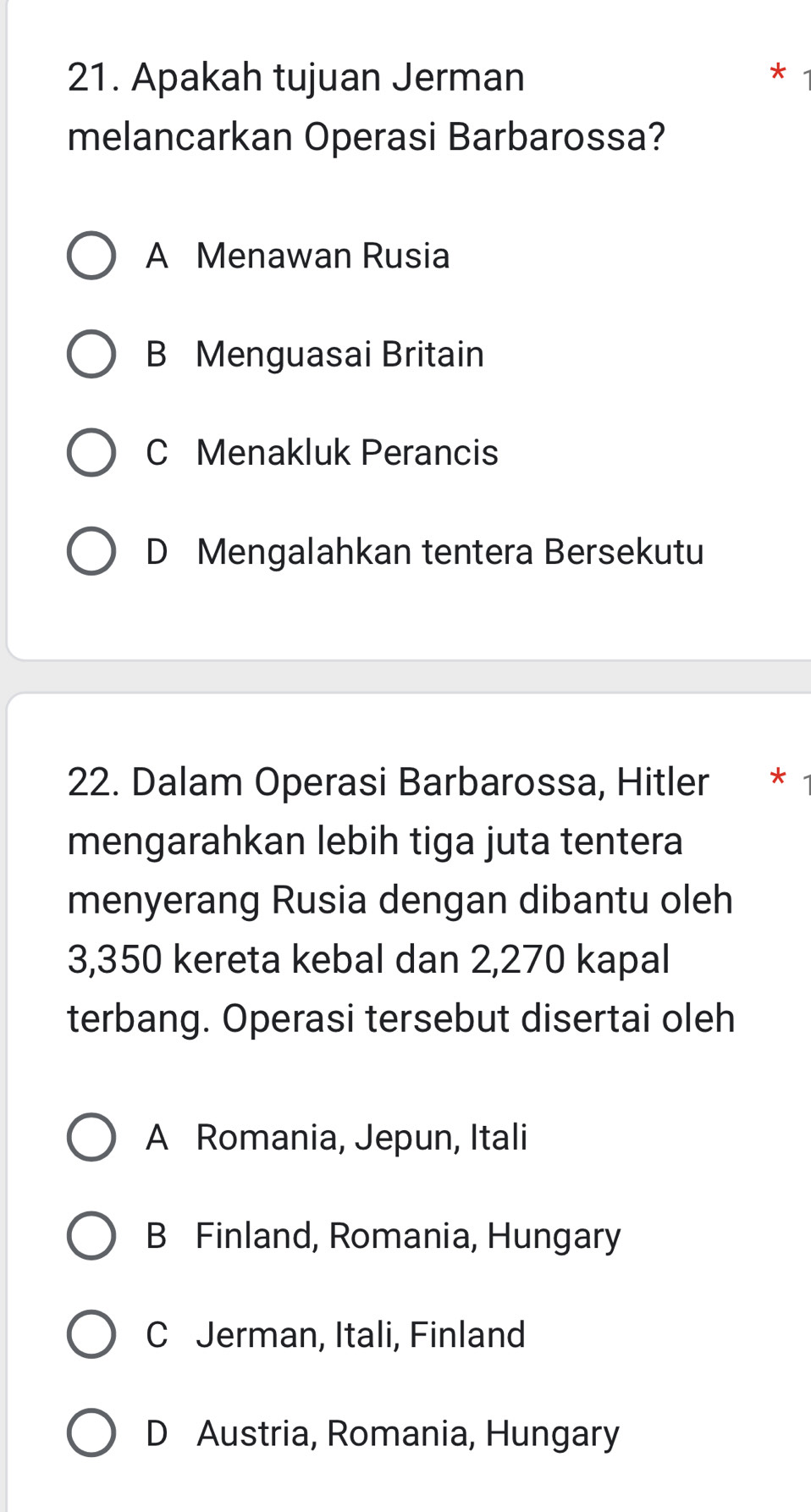
Task: Select radio button for 'Romania, Jepun, Itali'
Action: point(91,1137)
